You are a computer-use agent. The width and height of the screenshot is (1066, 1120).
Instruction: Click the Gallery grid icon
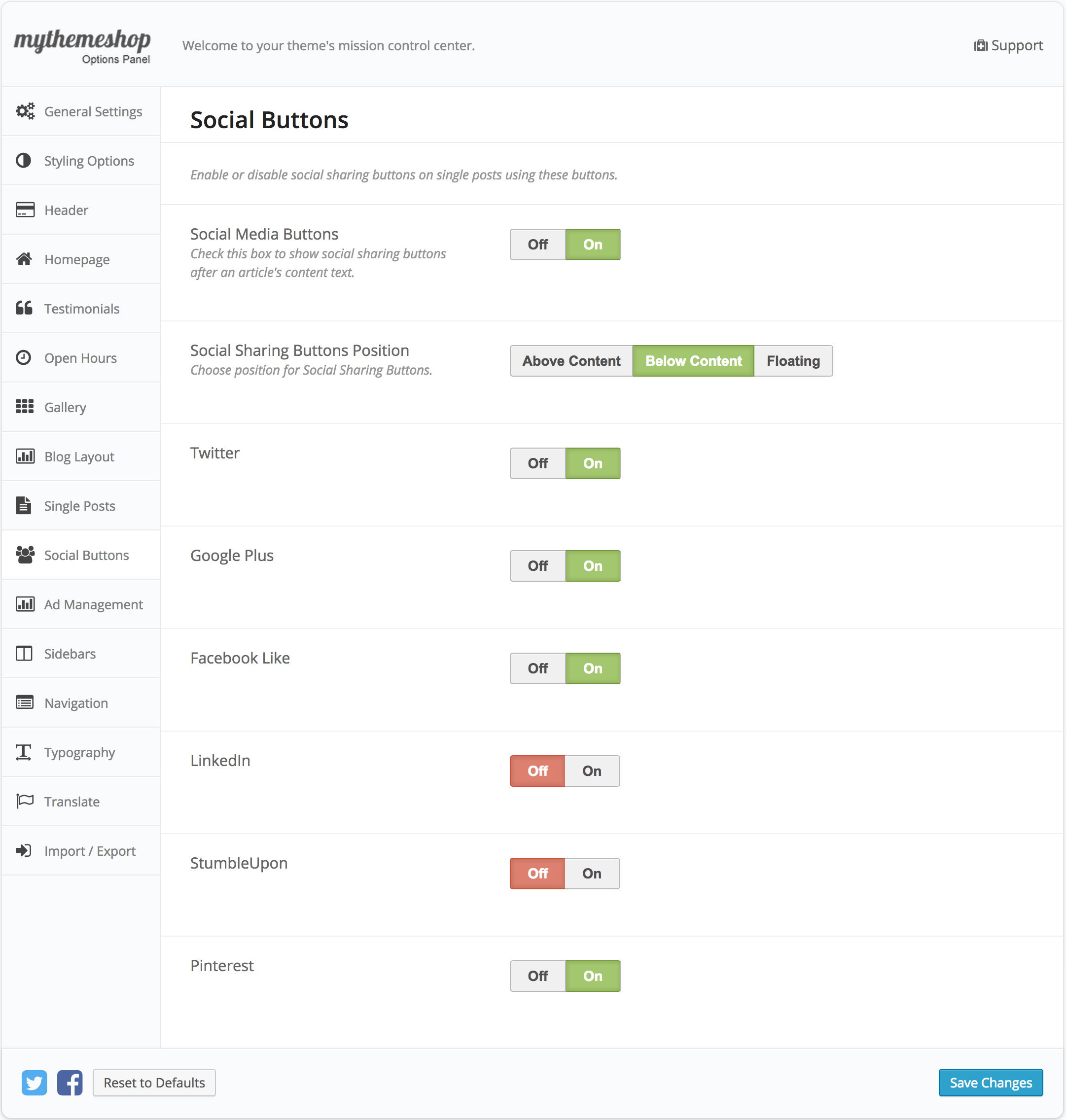(25, 407)
